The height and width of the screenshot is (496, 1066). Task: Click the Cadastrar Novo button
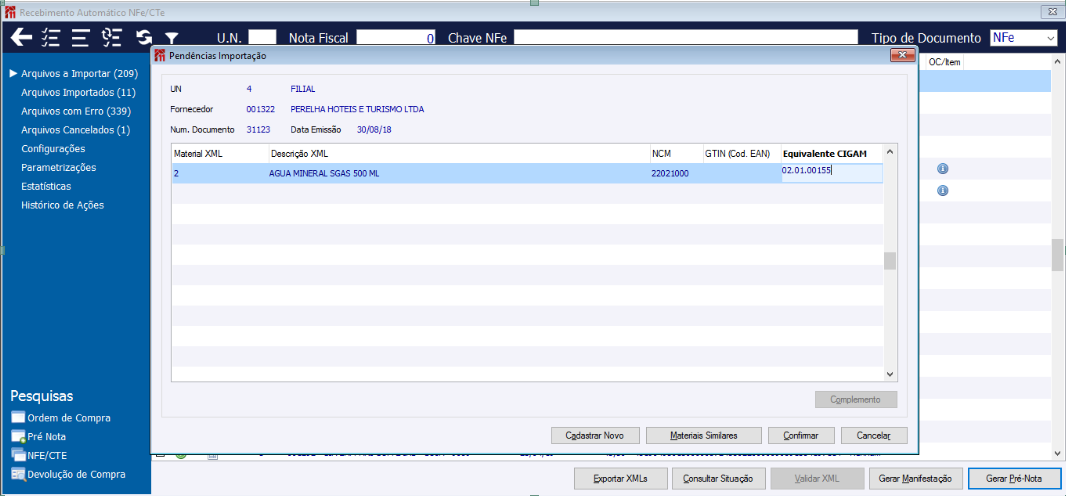point(594,435)
